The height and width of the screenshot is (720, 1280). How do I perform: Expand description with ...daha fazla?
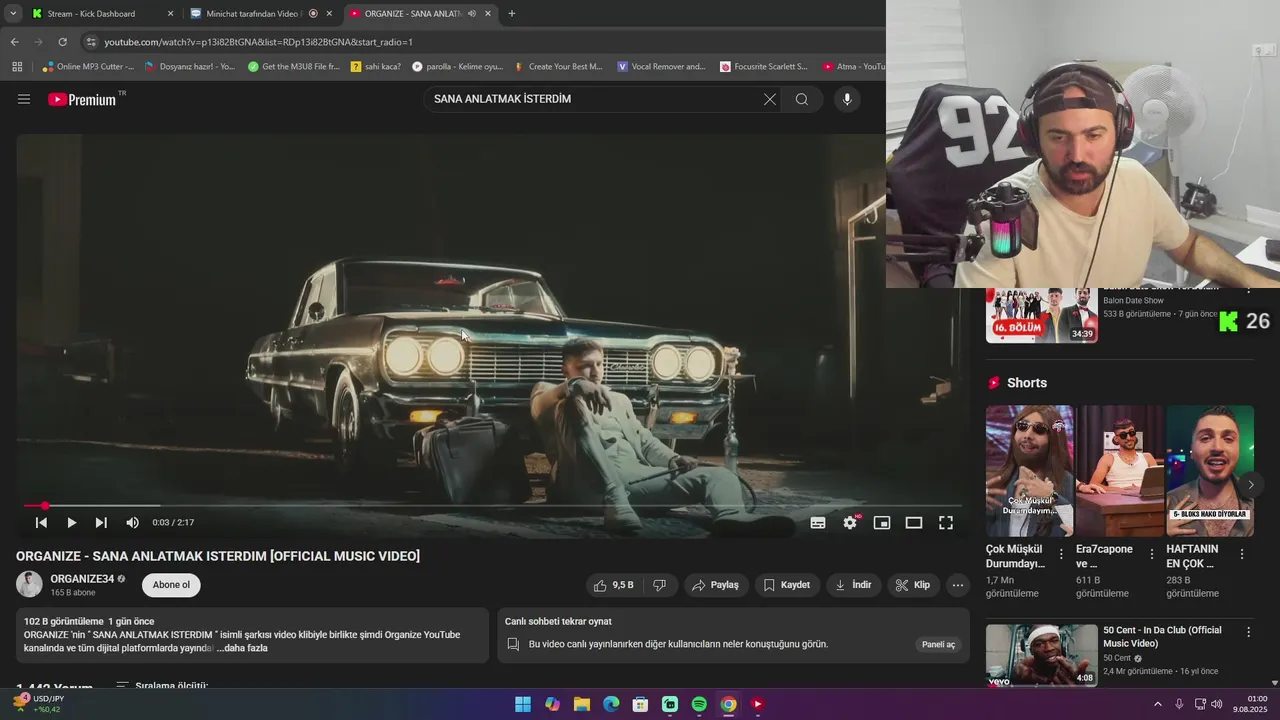click(x=242, y=648)
